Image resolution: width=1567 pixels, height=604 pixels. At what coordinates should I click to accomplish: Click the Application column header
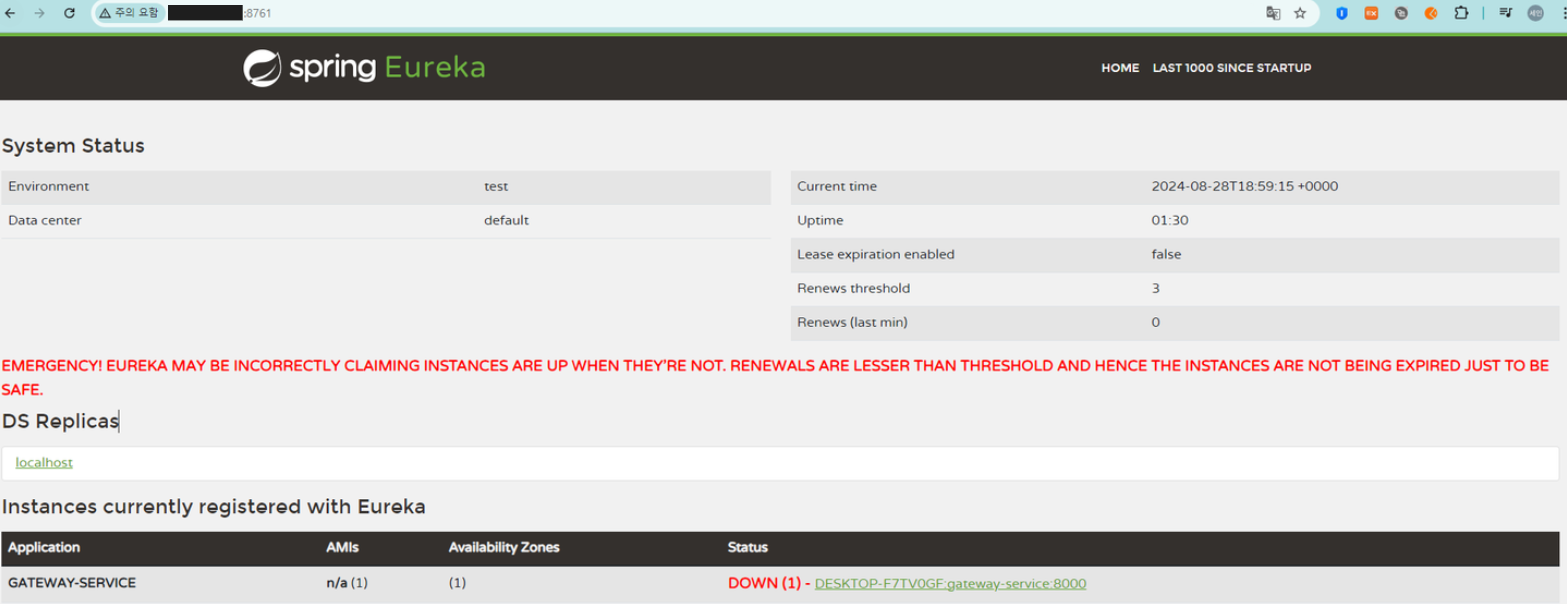pos(44,547)
